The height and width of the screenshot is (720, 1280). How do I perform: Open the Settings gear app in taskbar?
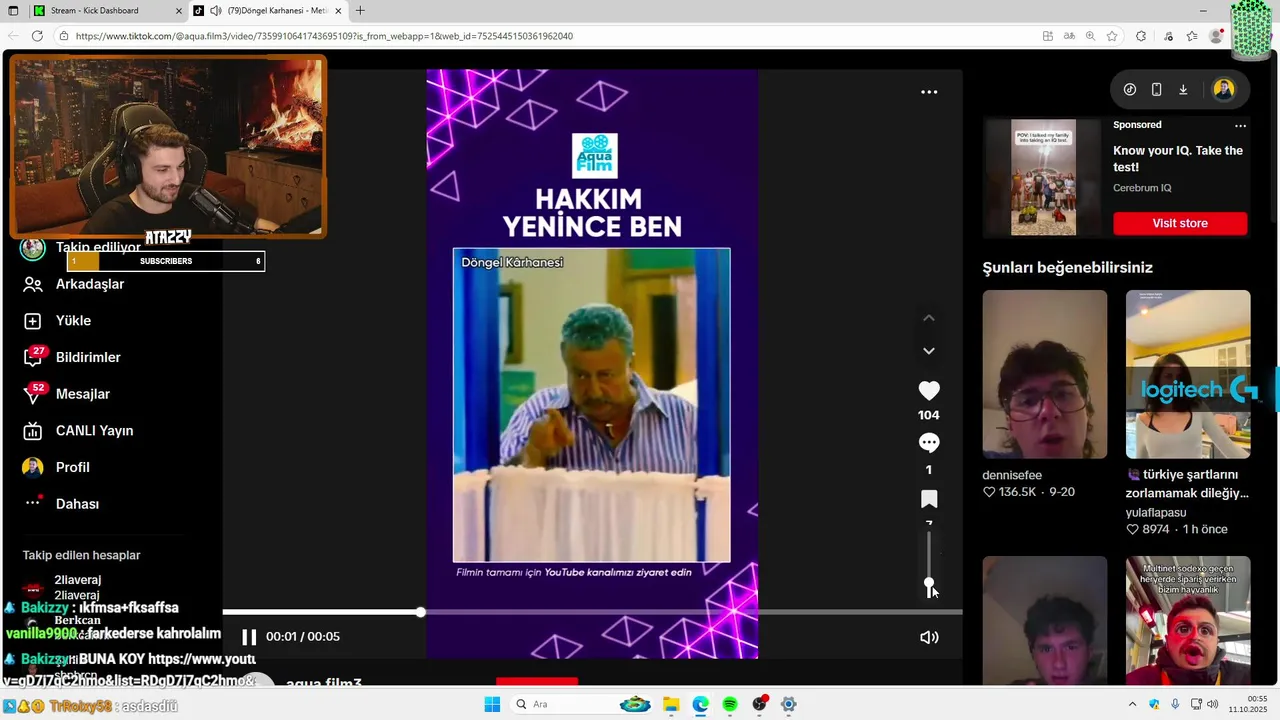tap(789, 705)
